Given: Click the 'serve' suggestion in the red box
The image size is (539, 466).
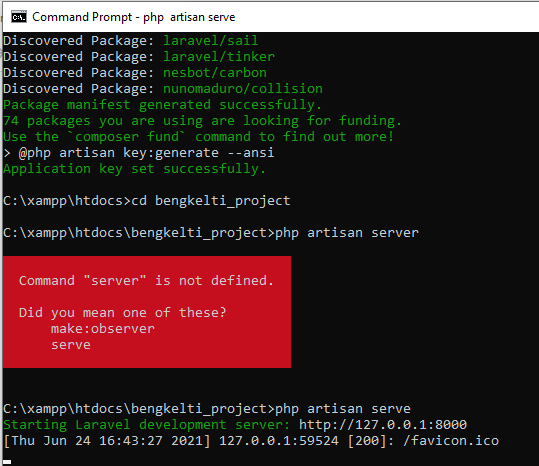Looking at the screenshot, I should pyautogui.click(x=71, y=345).
